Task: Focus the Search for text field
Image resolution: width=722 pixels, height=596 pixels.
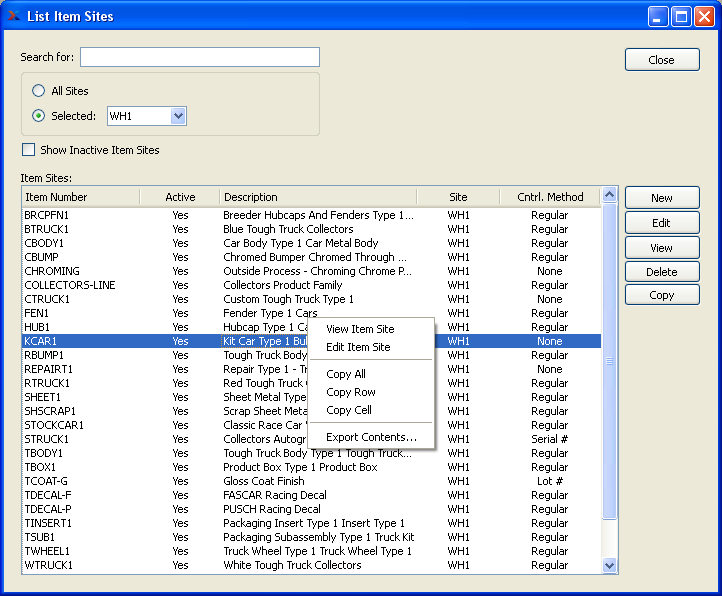Action: pyautogui.click(x=200, y=57)
